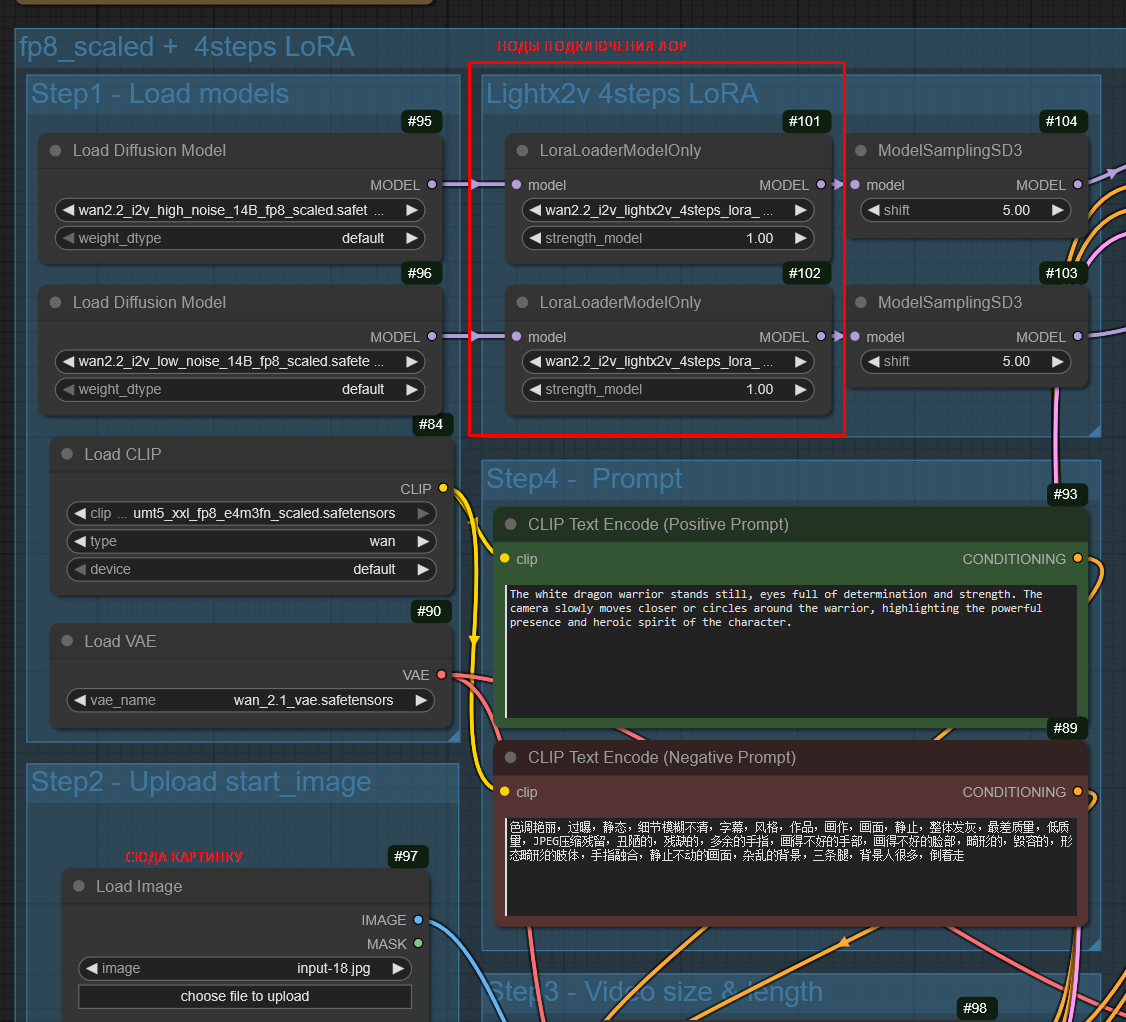Screen dimensions: 1126x1022
Task: Click the choose file to upload button
Action: pyautogui.click(x=245, y=996)
